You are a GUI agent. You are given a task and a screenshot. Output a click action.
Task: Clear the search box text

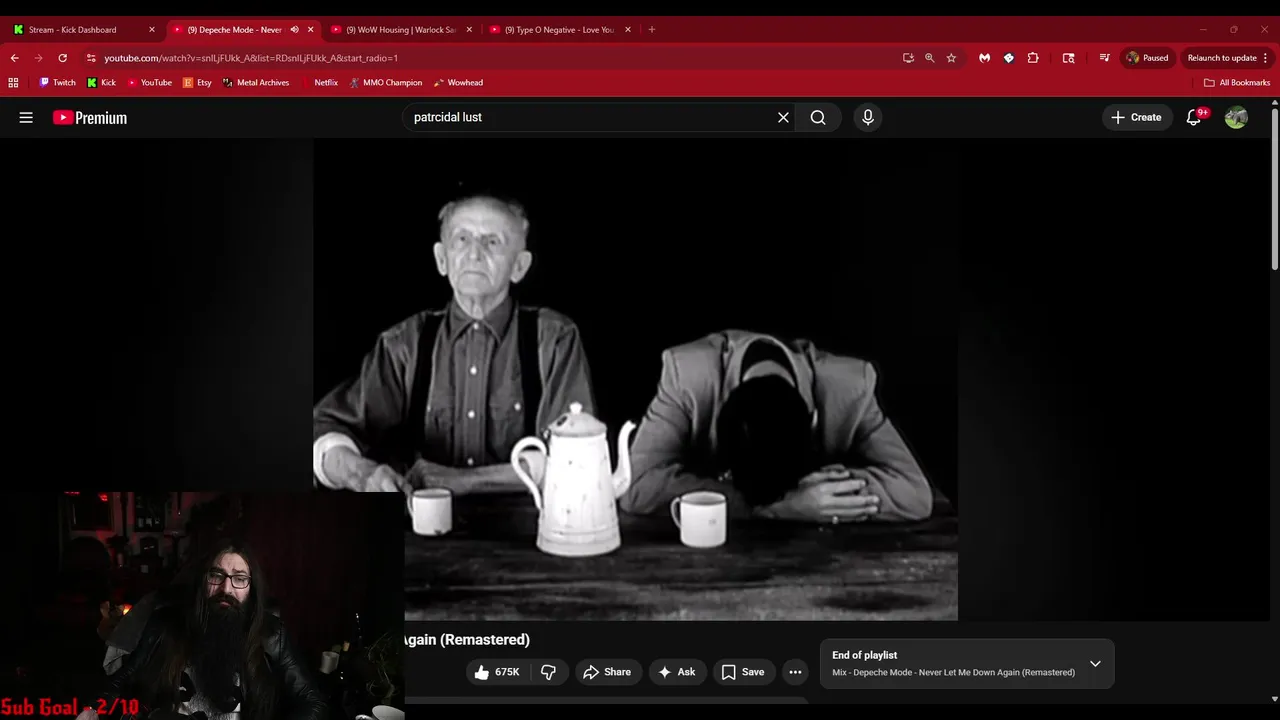pyautogui.click(x=783, y=117)
